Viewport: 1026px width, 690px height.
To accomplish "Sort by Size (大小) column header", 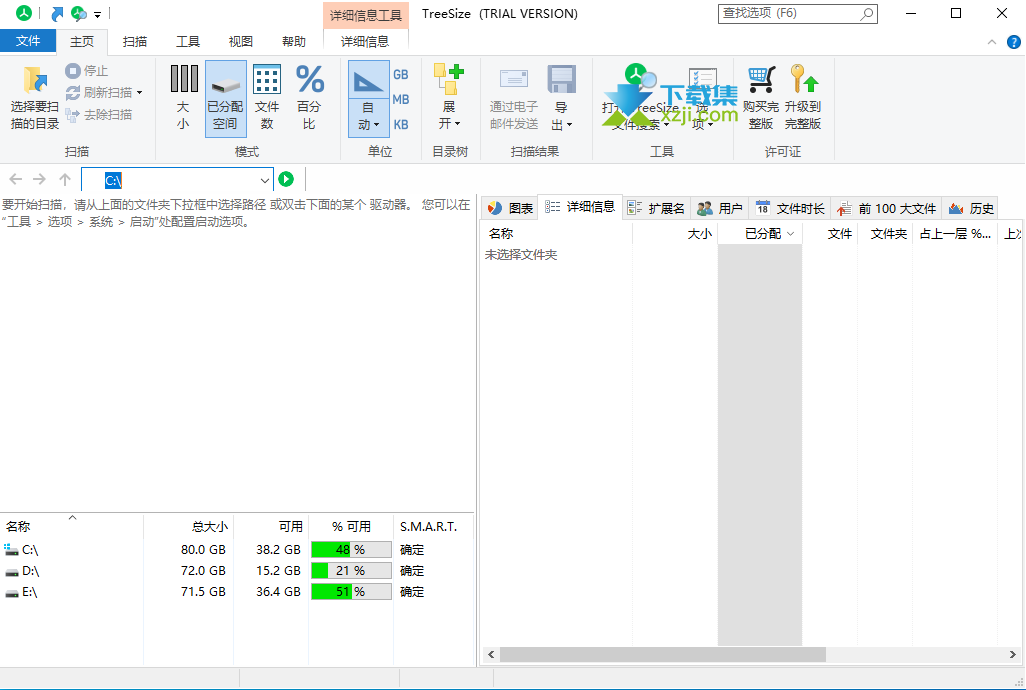I will click(675, 233).
